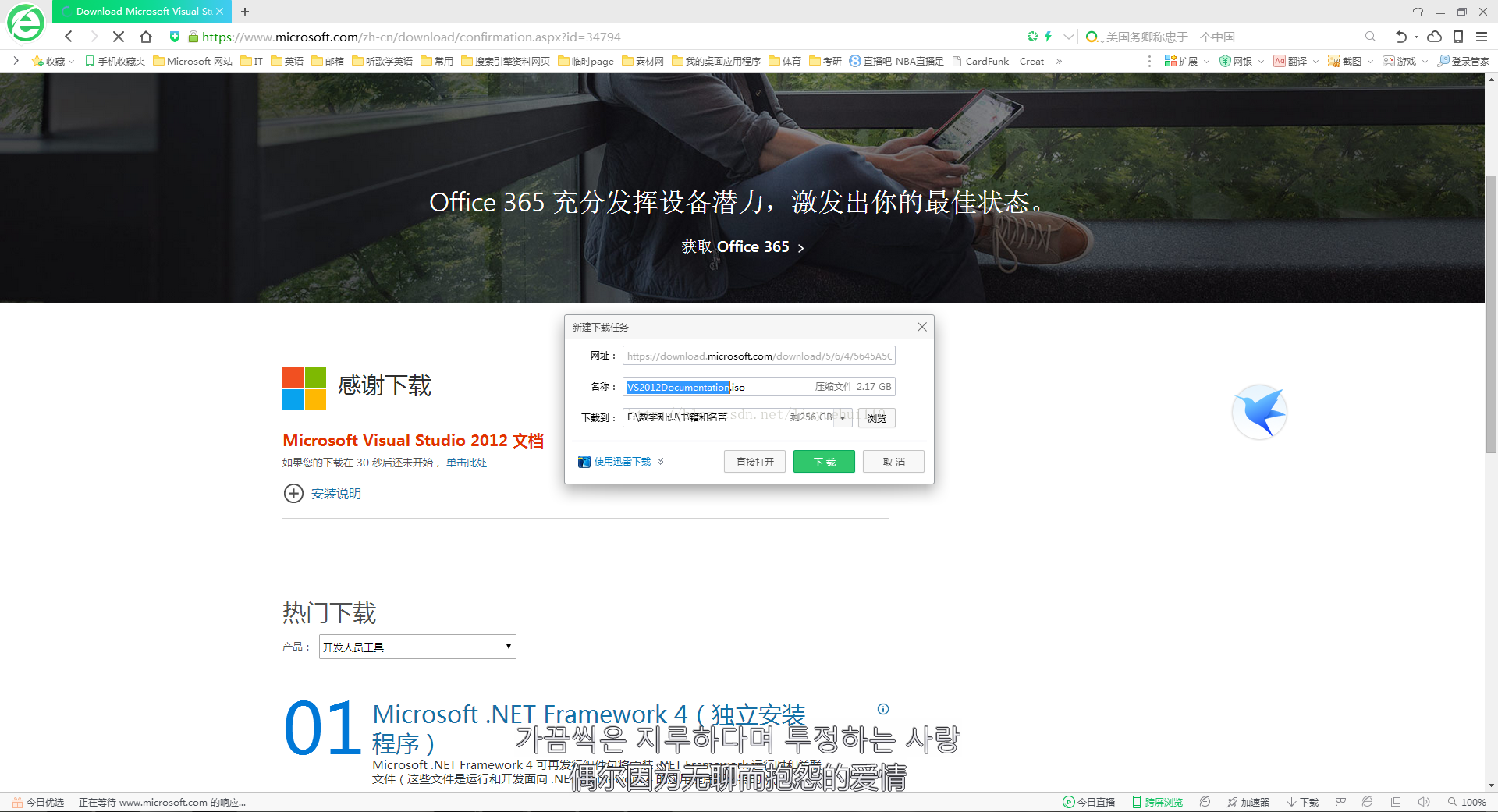Viewport: 1498px width, 812px height.
Task: Open the 网银 online banking tool
Action: click(x=1236, y=61)
